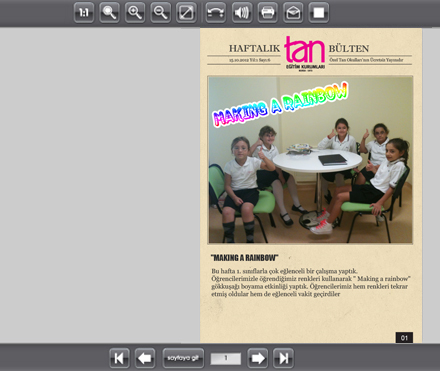
Task: Click the pink tan logo
Action: tap(305, 53)
